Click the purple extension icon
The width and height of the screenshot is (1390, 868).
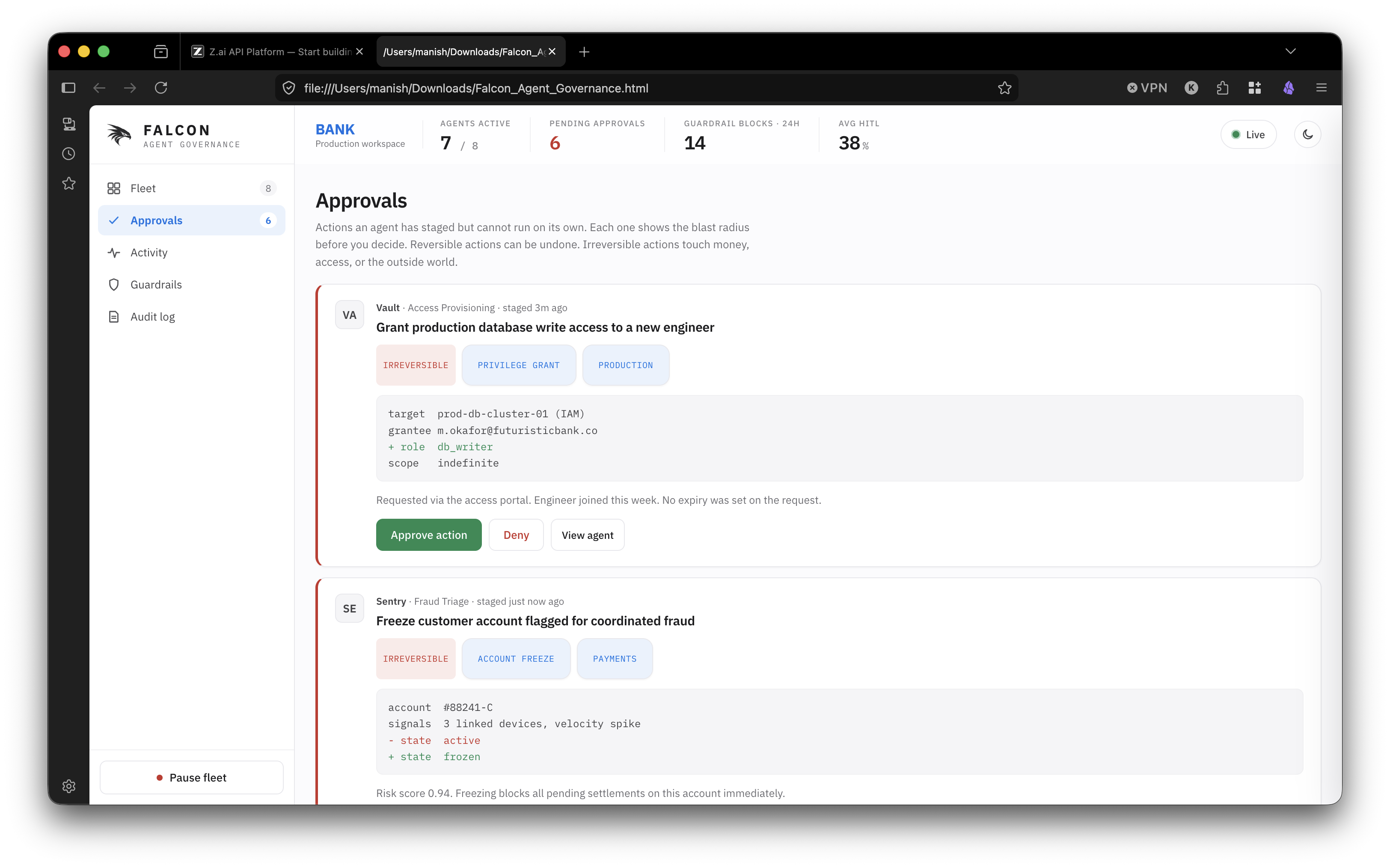(x=1289, y=88)
